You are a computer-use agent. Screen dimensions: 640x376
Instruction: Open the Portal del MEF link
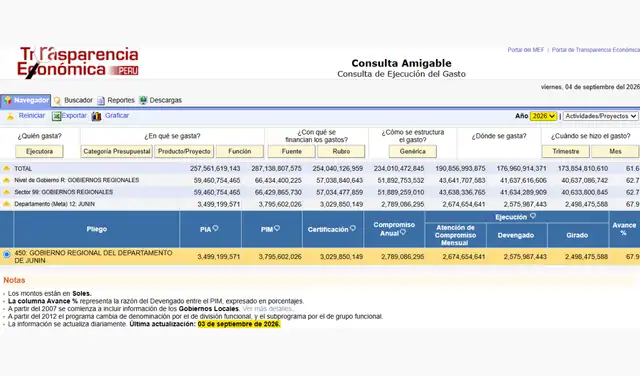[526, 50]
